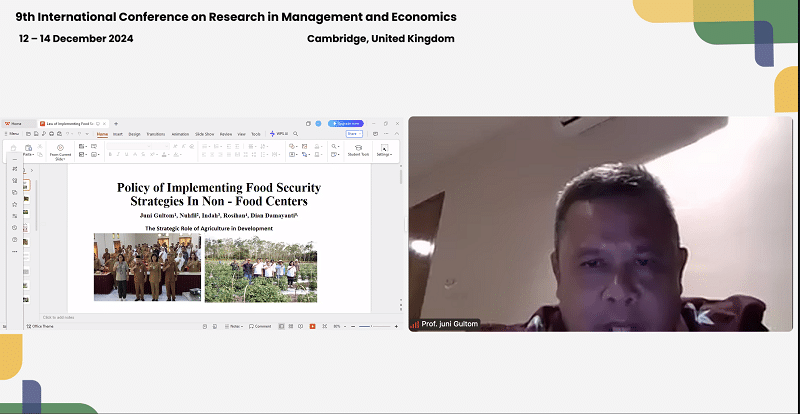Click the 'Click to add notes' field

pyautogui.click(x=62, y=317)
